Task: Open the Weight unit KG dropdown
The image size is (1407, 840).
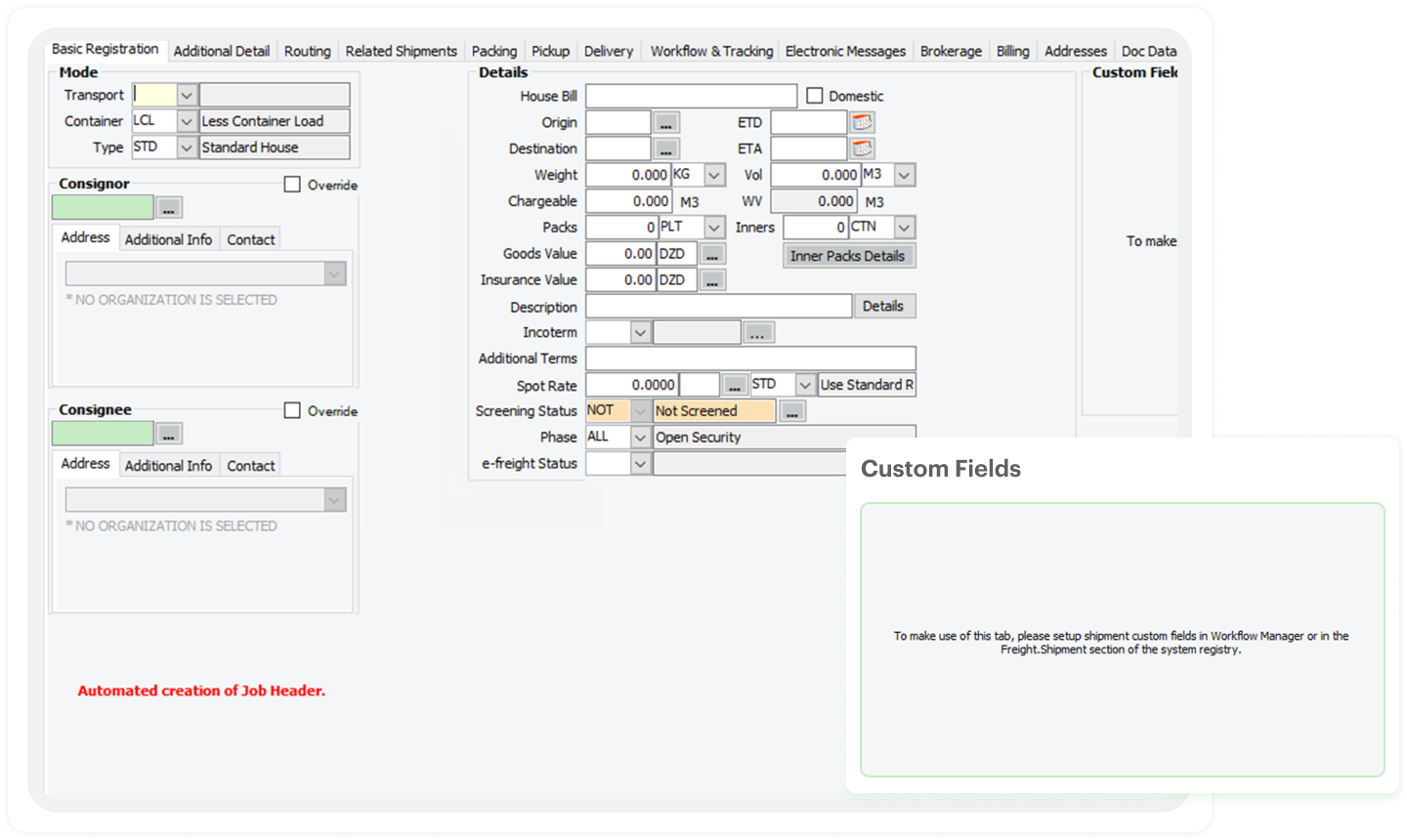Action: click(715, 176)
